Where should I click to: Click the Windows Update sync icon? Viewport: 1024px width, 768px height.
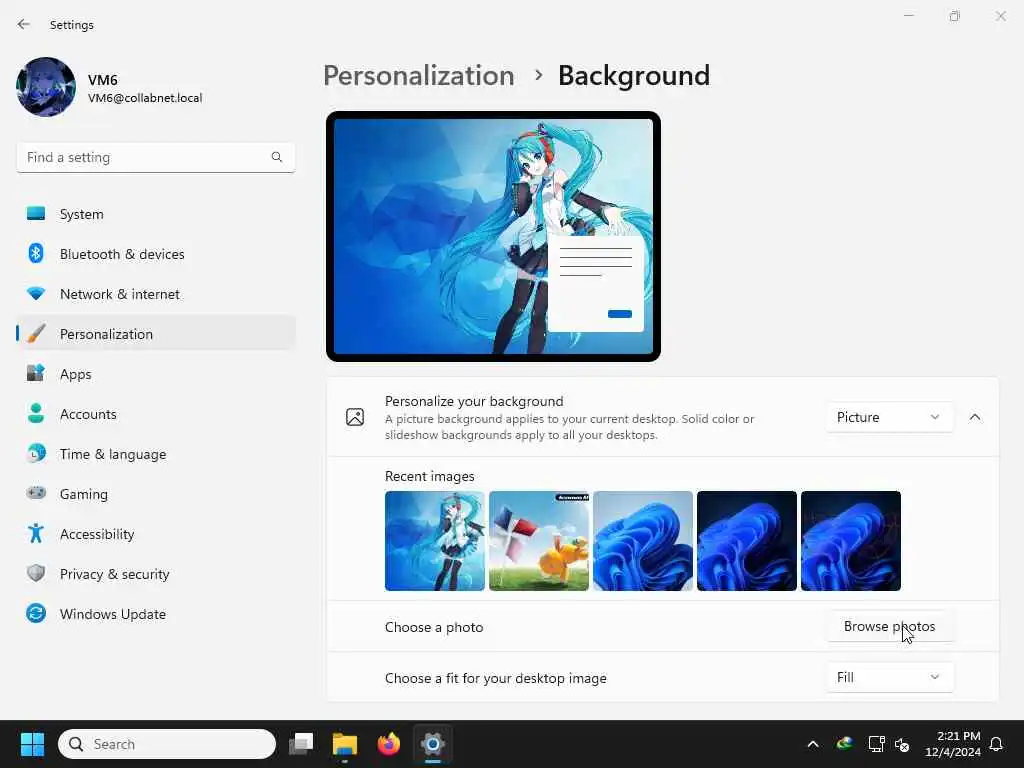(36, 613)
